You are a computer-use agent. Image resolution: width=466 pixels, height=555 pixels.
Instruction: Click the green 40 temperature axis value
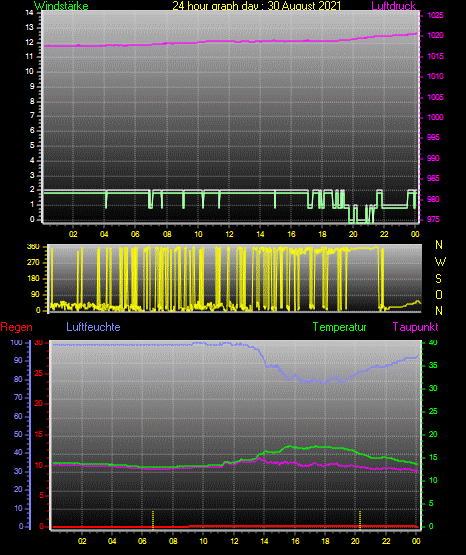[433, 342]
